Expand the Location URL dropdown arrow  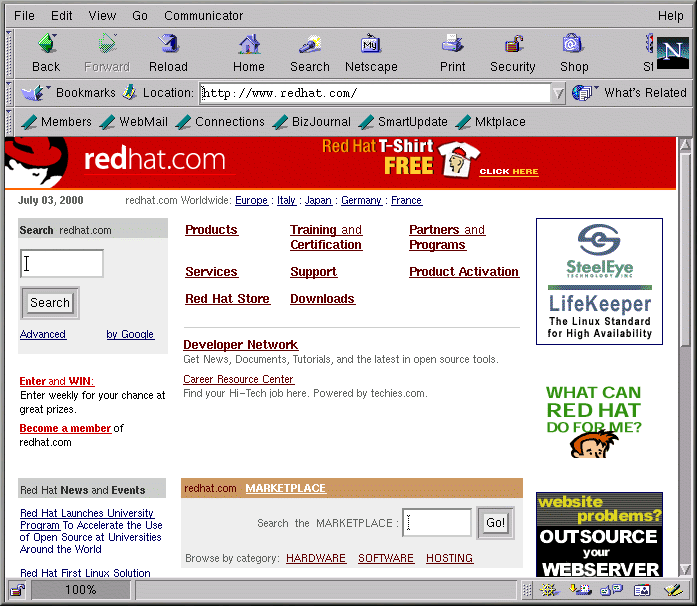[x=558, y=93]
